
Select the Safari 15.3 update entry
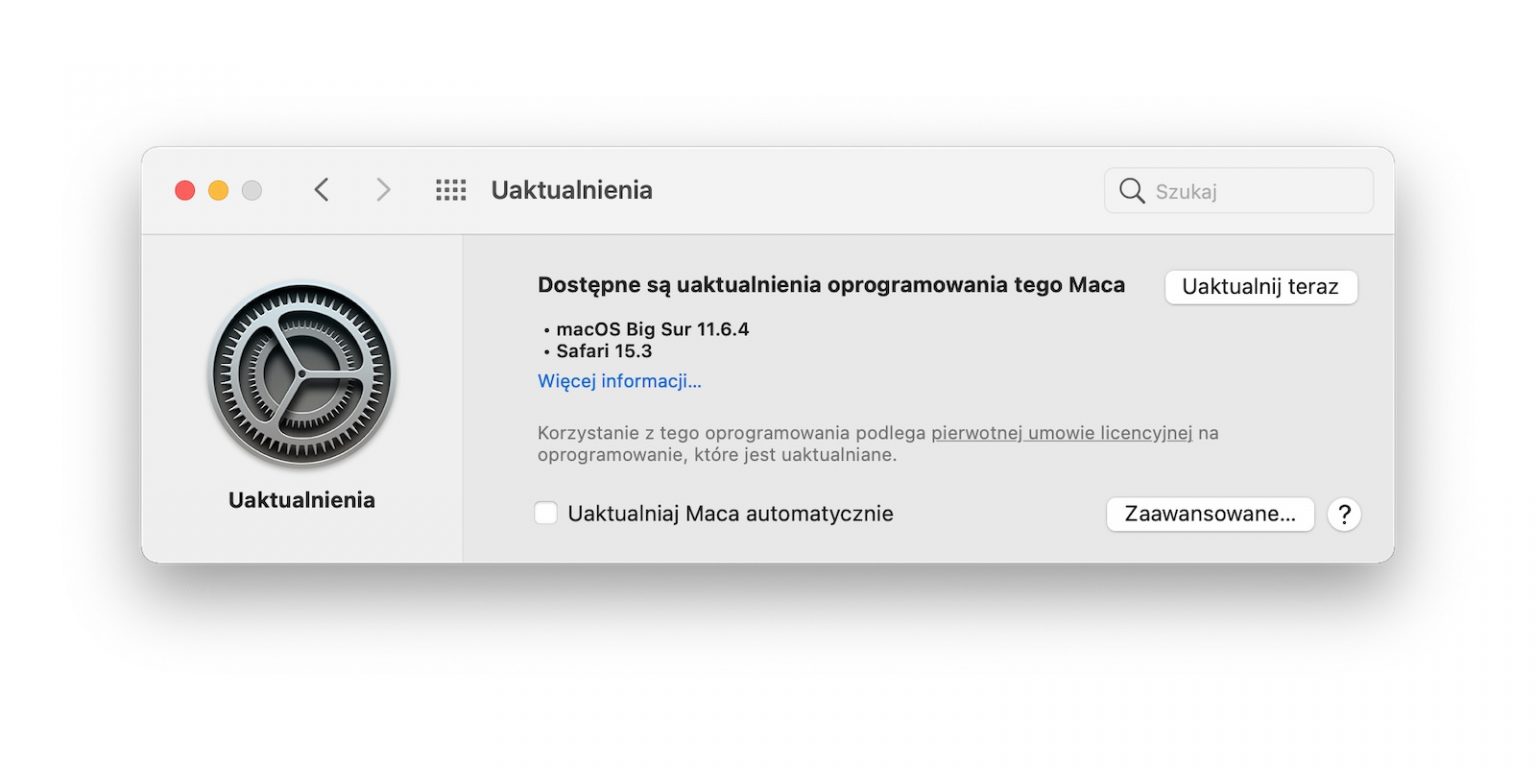605,351
